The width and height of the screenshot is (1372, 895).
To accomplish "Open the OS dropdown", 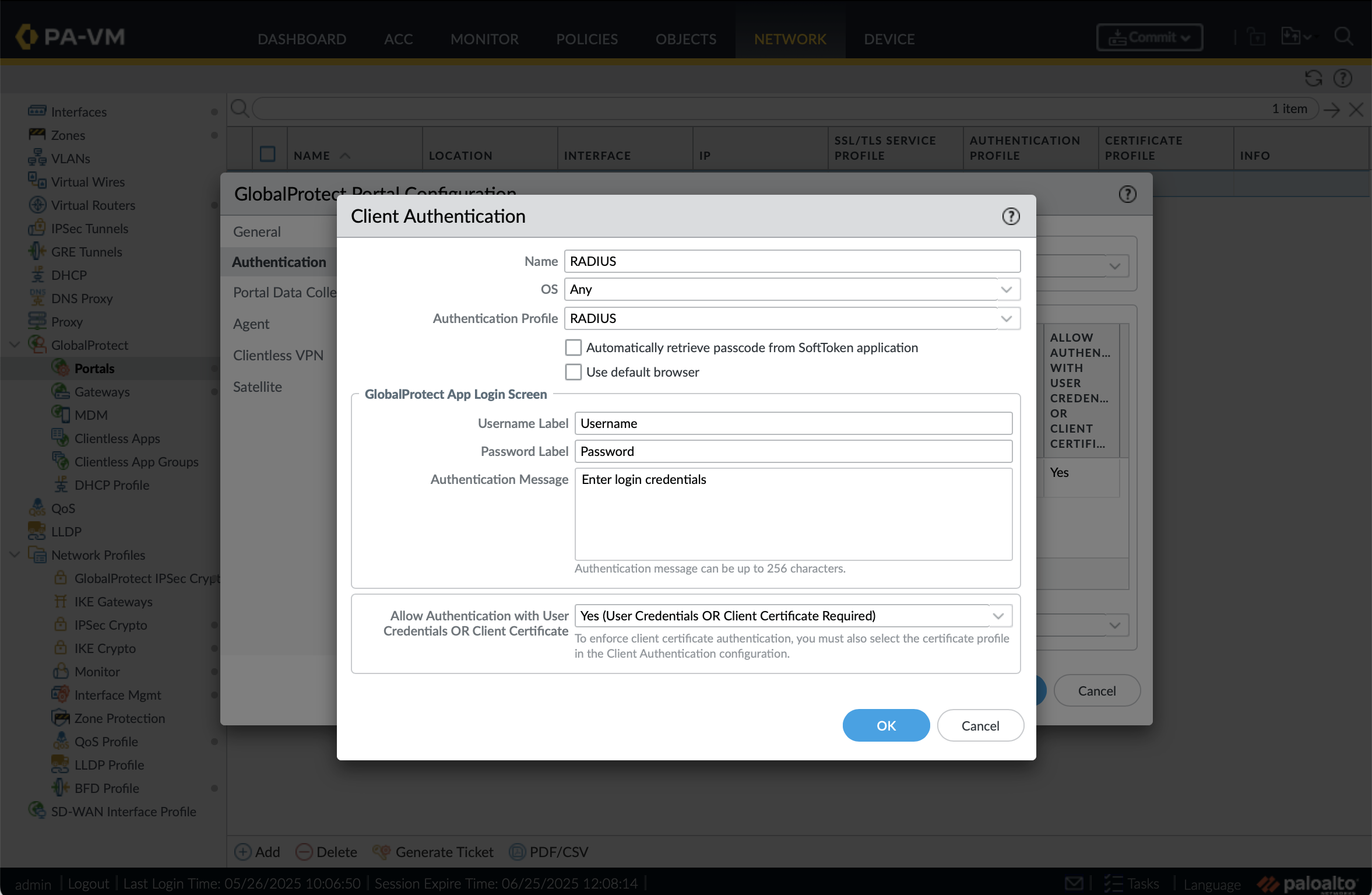I will point(1006,289).
